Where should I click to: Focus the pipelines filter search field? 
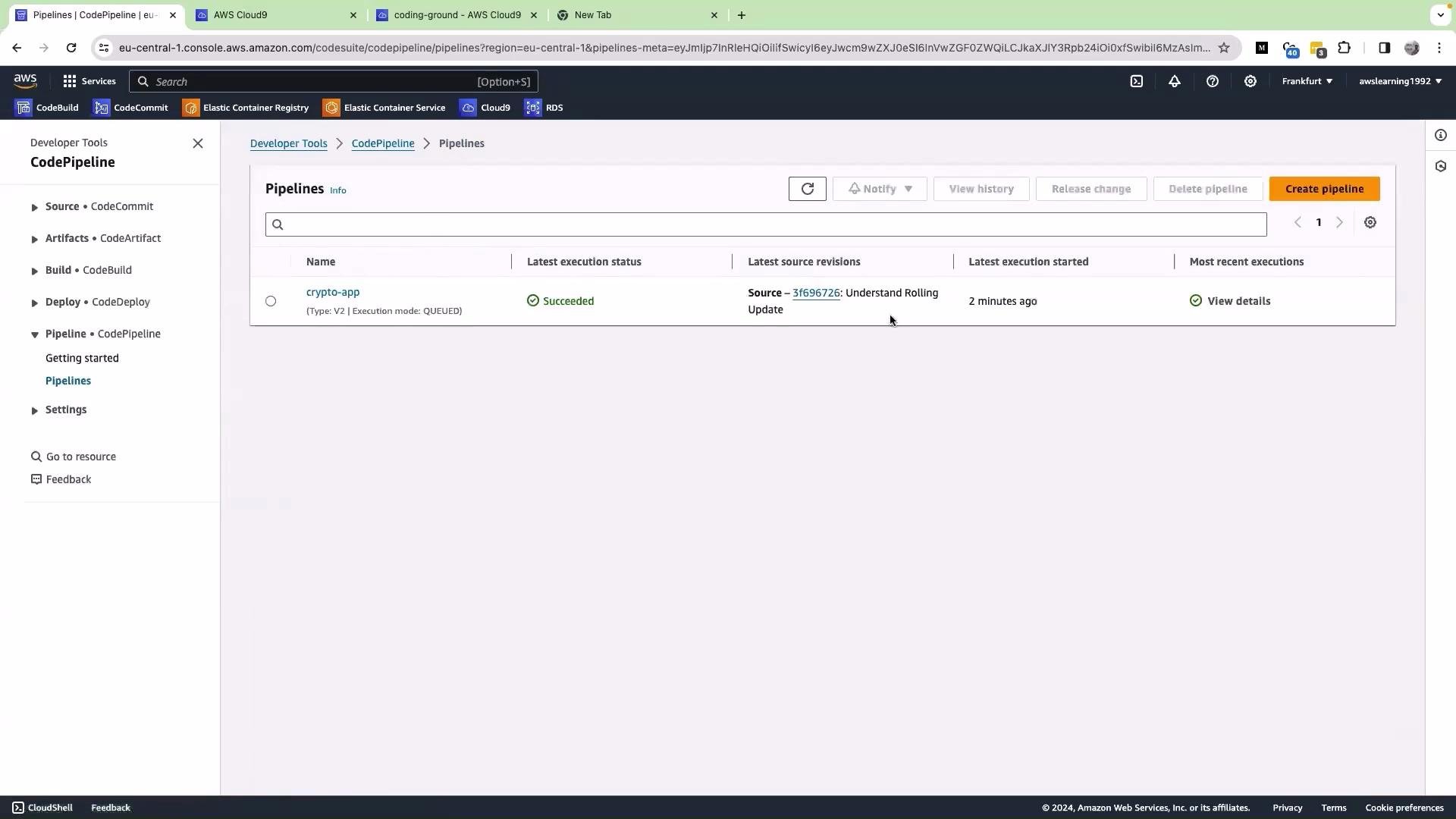click(x=766, y=224)
